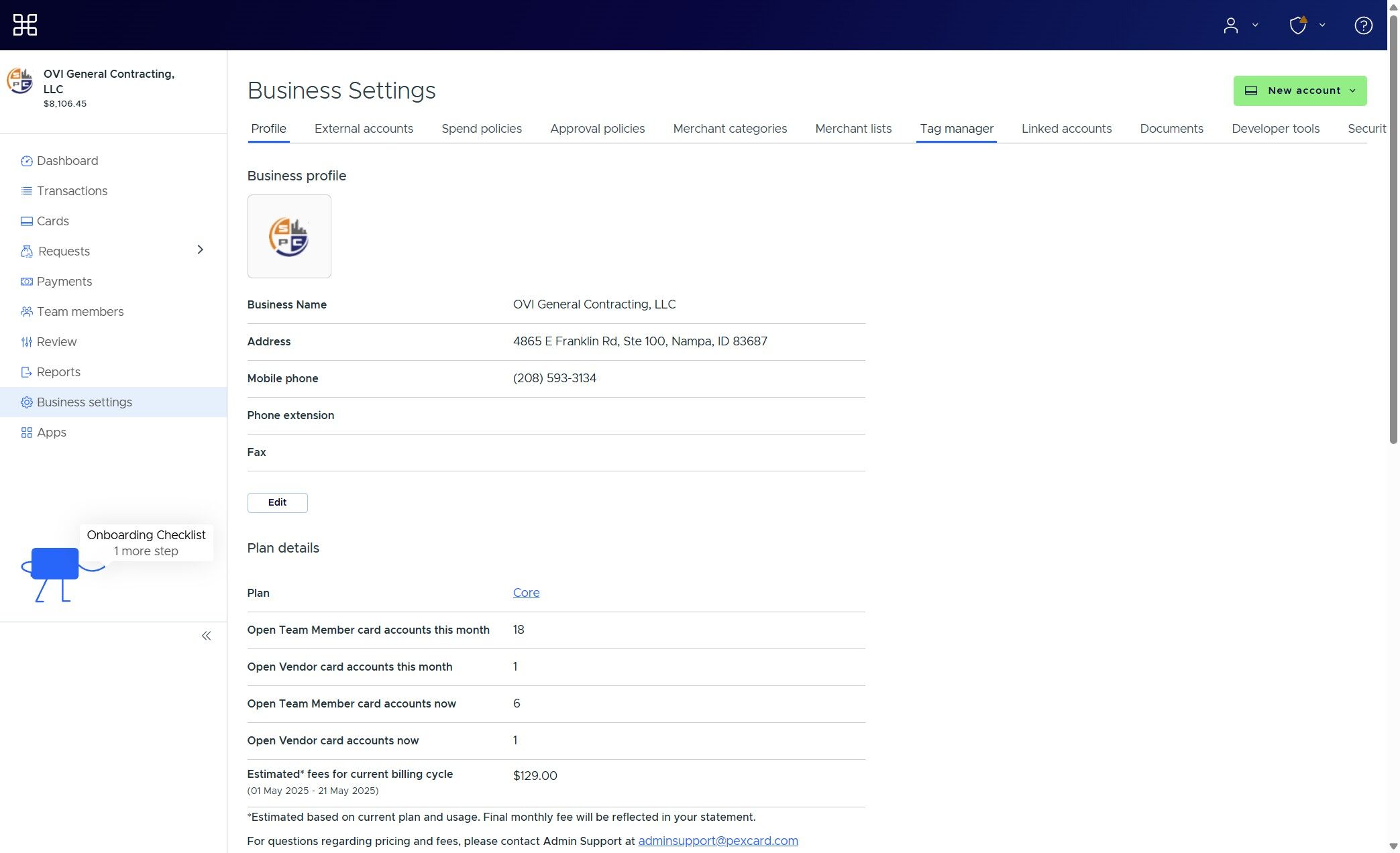
Task: Click Edit under the business profile
Action: coord(277,502)
